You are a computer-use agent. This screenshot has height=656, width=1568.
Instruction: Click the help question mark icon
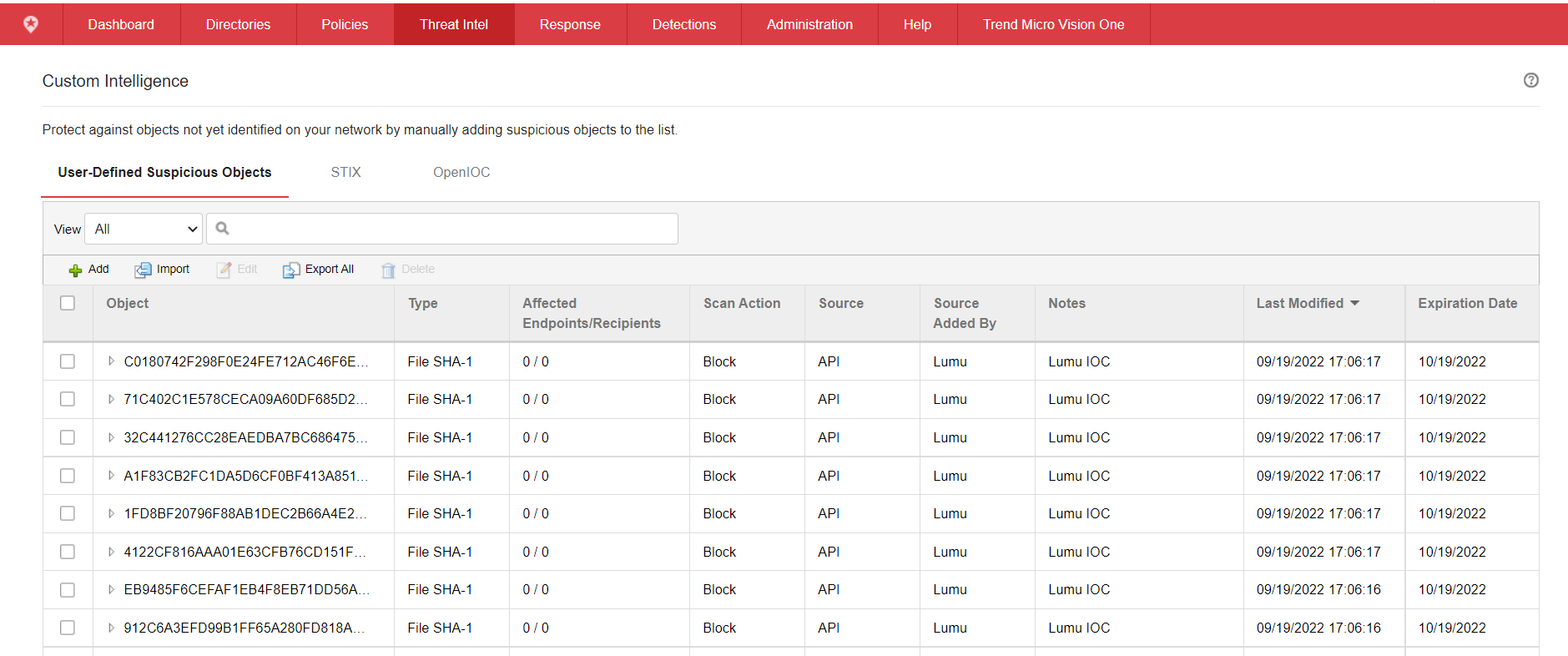point(1530,80)
